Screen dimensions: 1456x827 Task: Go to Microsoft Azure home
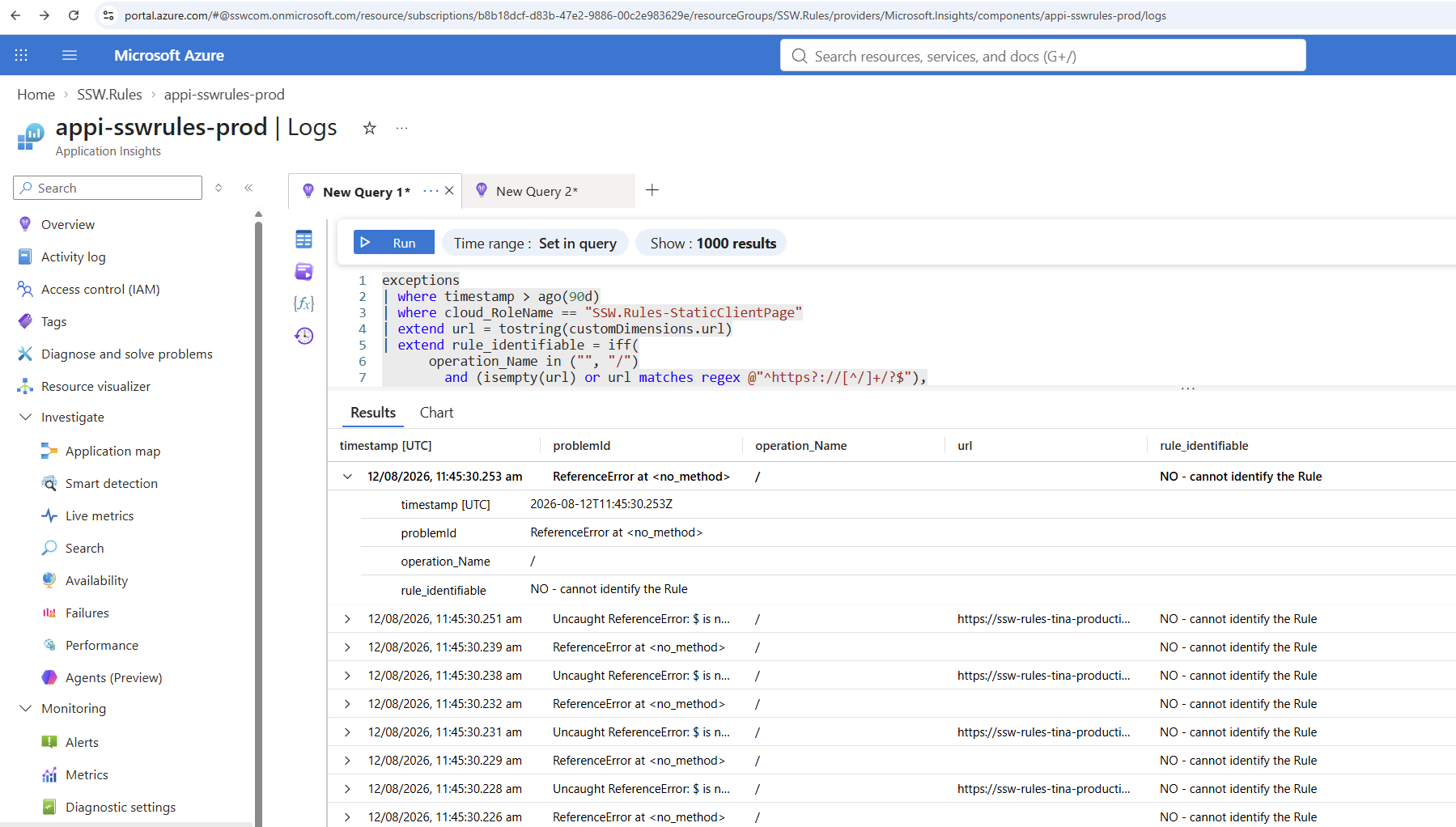pyautogui.click(x=169, y=55)
